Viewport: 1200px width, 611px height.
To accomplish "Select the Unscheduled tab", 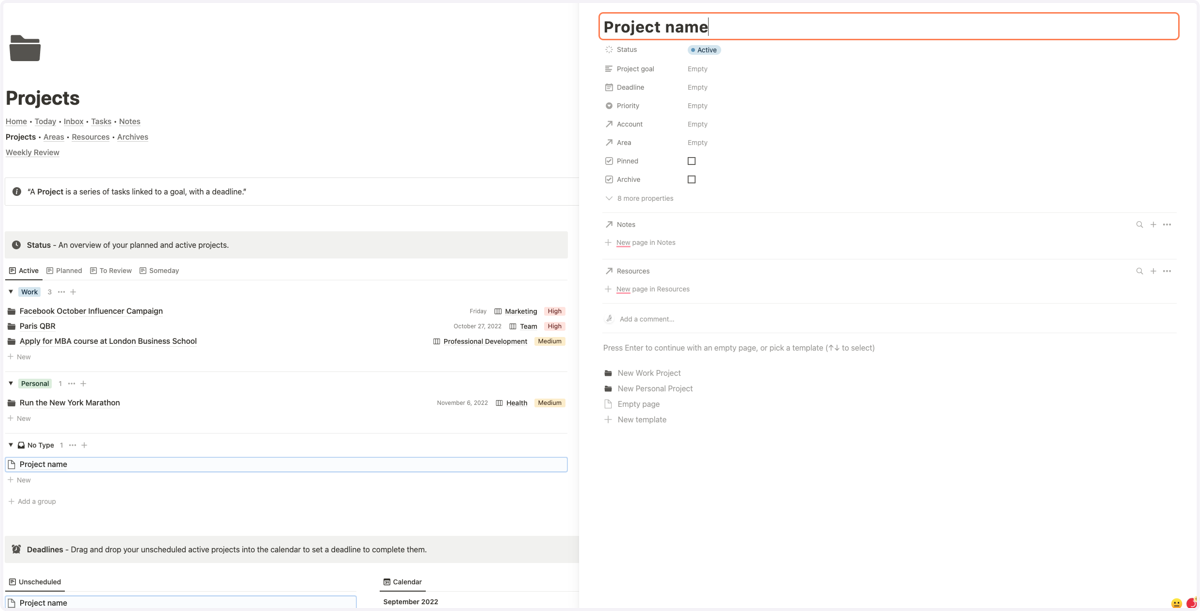I will tap(35, 582).
